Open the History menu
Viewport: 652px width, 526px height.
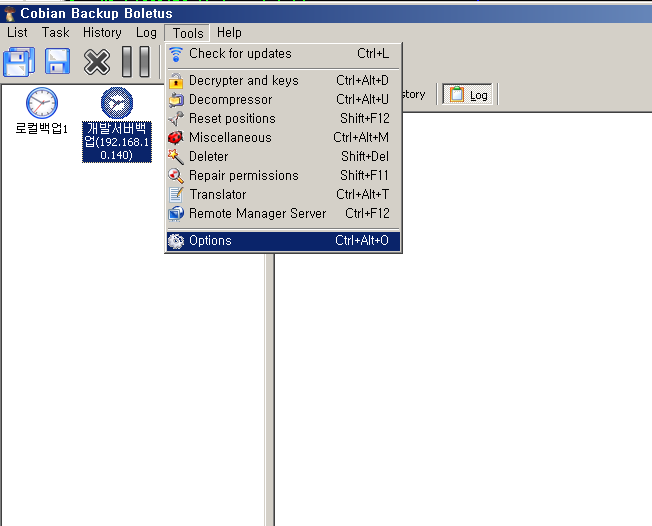102,32
